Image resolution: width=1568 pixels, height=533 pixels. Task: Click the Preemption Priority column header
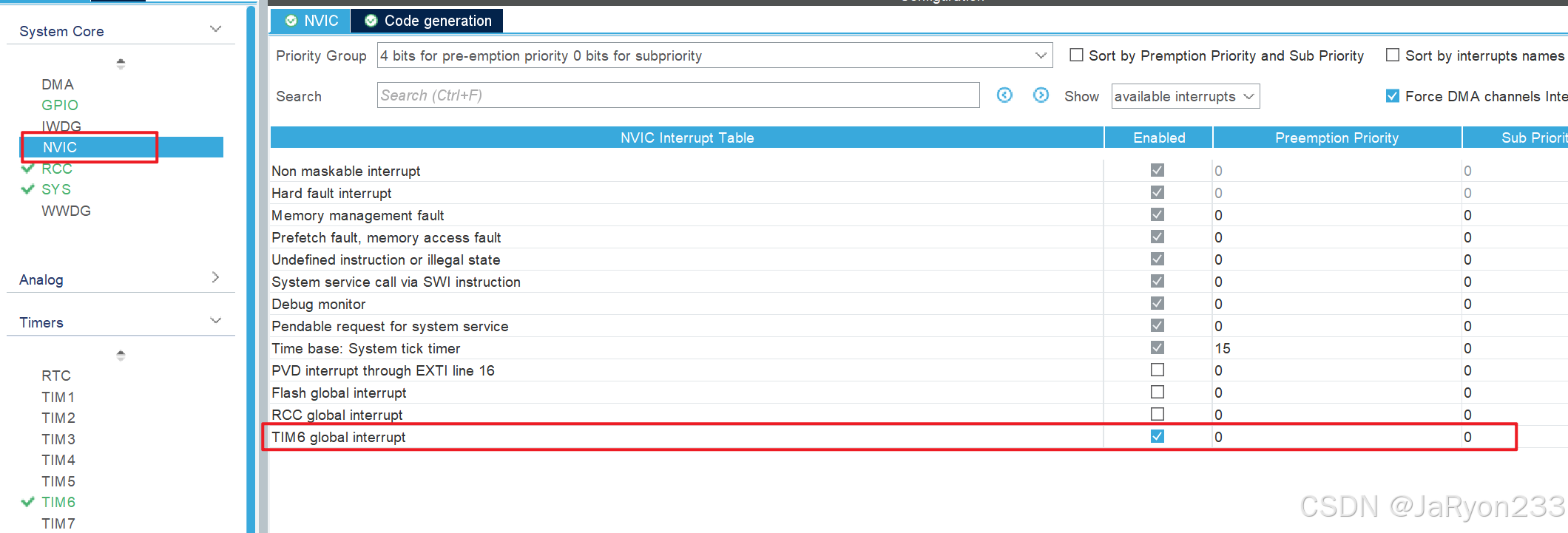(1337, 138)
